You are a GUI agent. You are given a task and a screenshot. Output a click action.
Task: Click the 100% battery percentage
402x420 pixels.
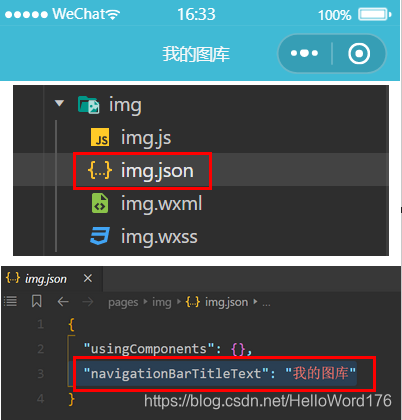pos(335,15)
